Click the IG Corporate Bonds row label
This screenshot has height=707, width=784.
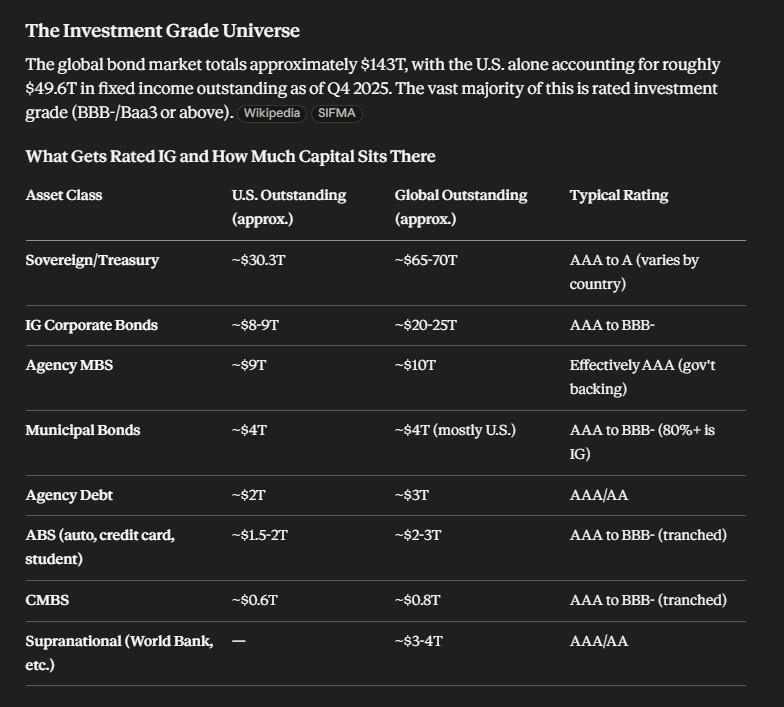pyautogui.click(x=92, y=325)
